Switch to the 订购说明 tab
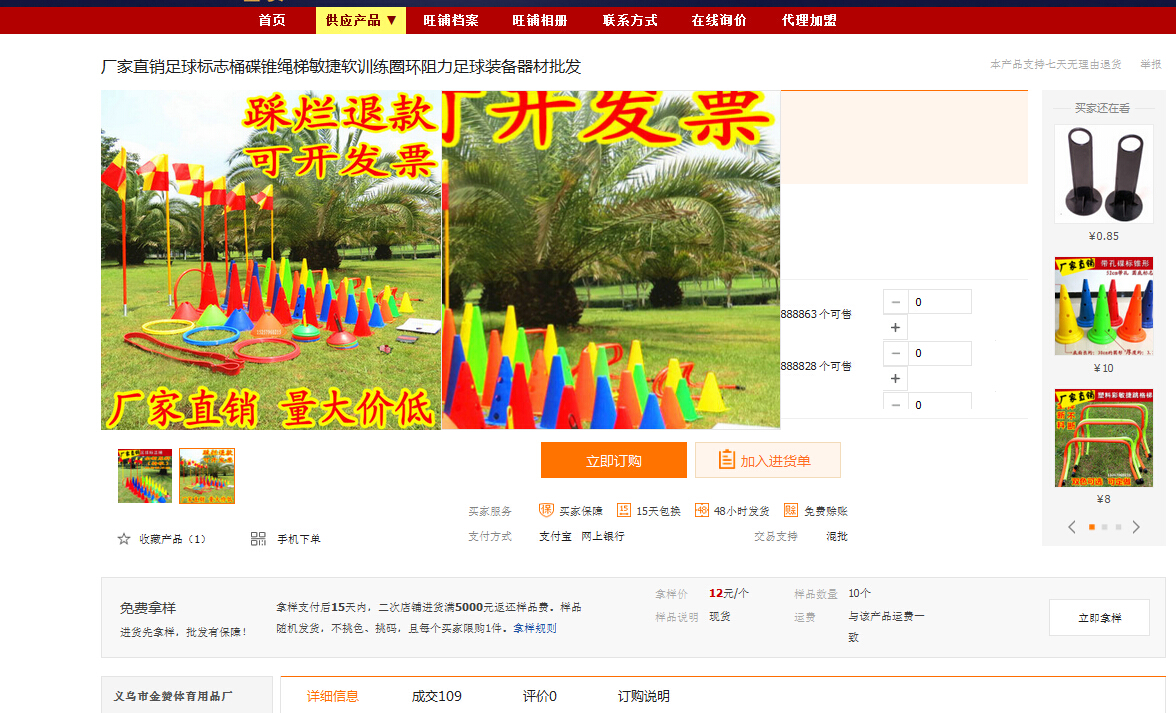The image size is (1176, 713). point(643,696)
